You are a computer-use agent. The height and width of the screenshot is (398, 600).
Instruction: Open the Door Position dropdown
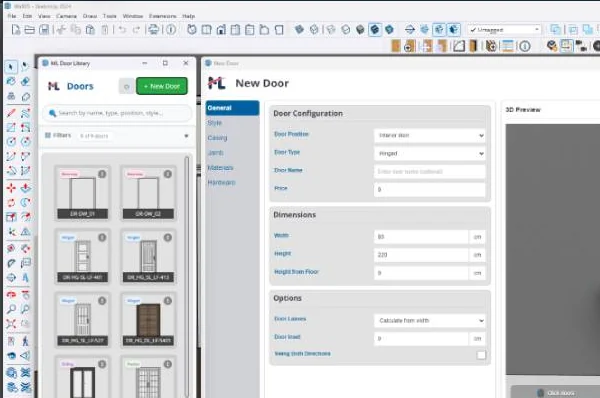coord(430,135)
